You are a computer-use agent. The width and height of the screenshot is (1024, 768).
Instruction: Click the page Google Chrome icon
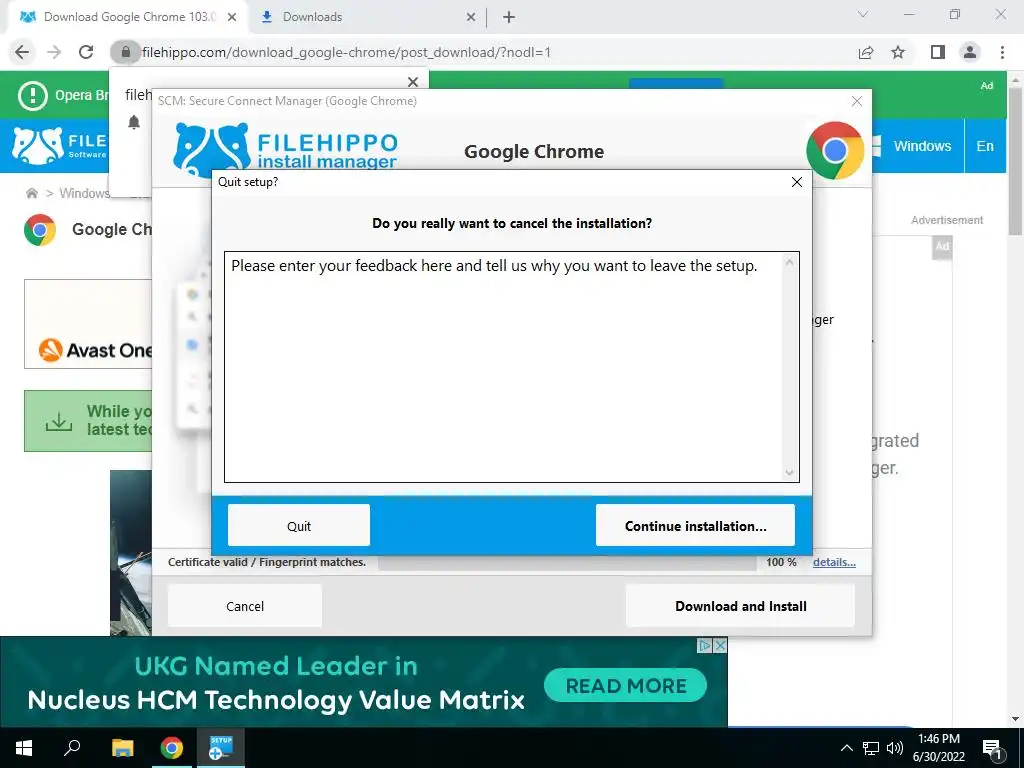pos(40,230)
